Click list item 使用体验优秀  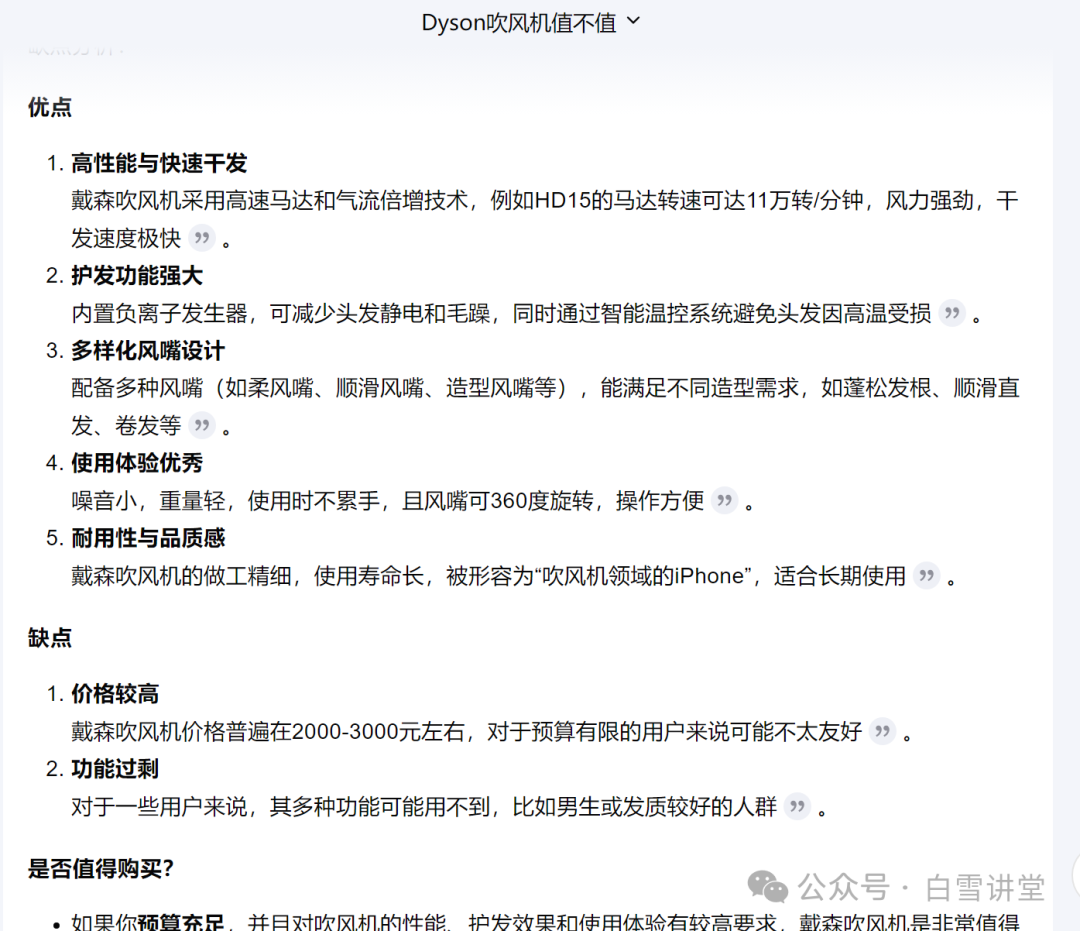click(137, 463)
